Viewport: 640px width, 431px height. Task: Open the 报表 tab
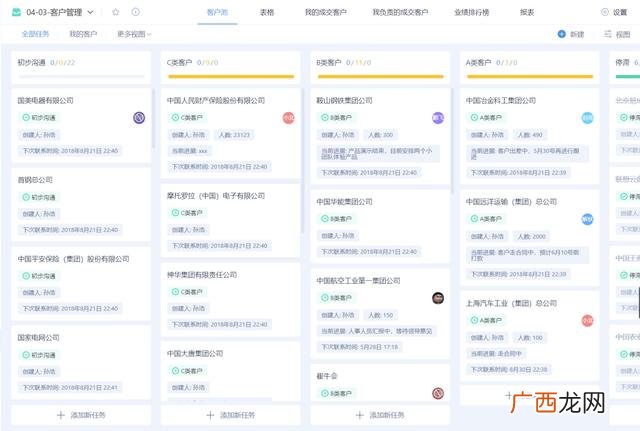(x=527, y=13)
